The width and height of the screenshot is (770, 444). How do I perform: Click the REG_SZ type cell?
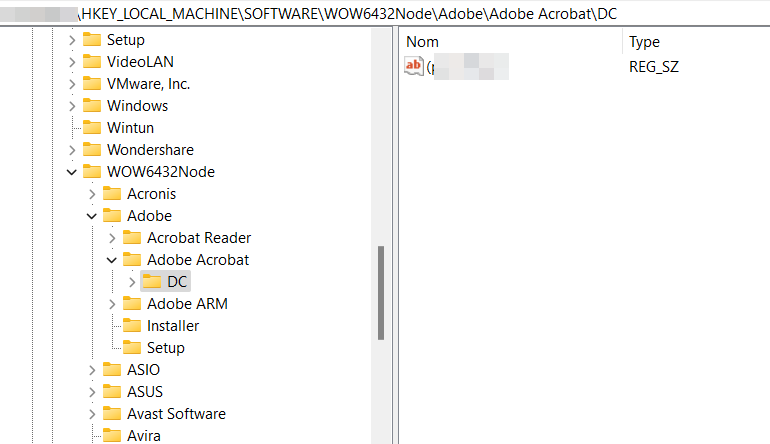(x=654, y=67)
